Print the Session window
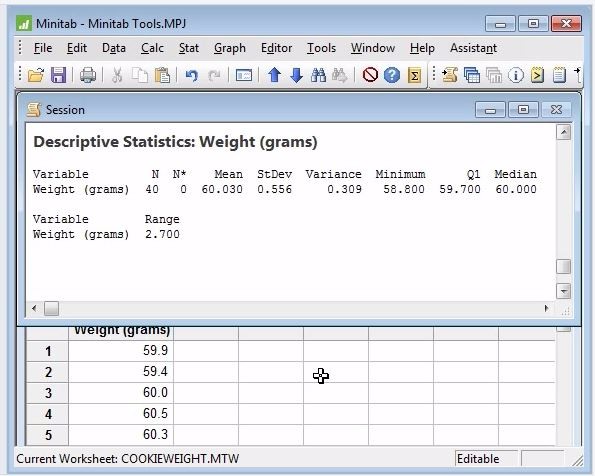The image size is (595, 476). (88, 75)
